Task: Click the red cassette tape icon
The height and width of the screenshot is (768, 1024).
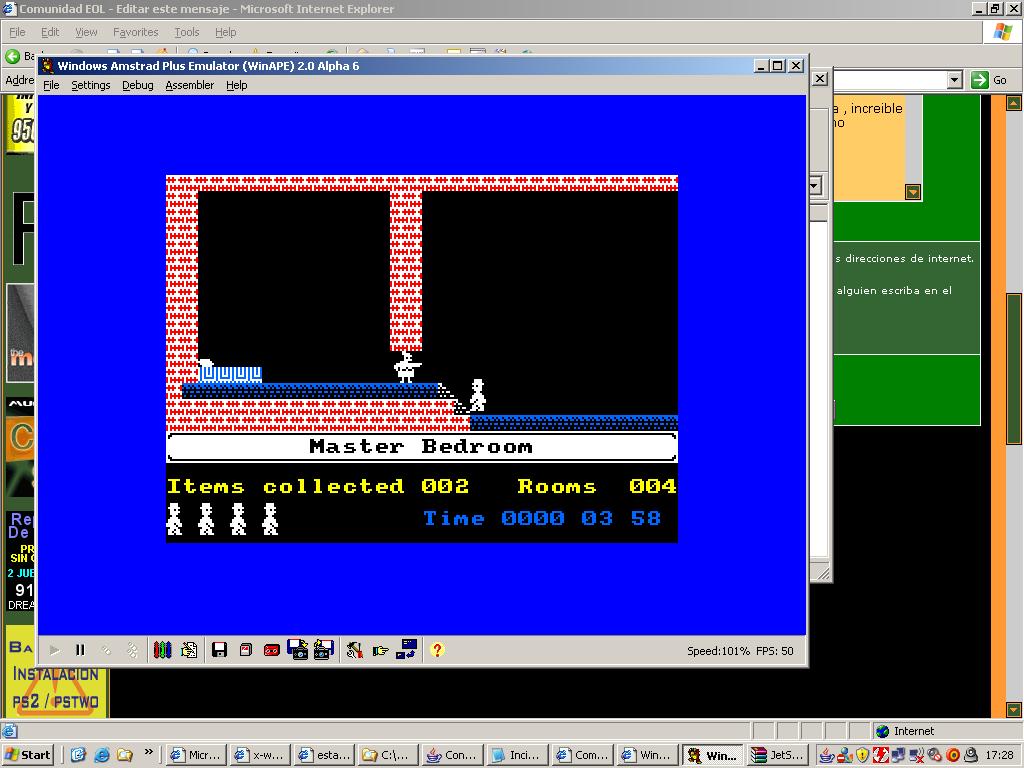Action: tap(272, 650)
